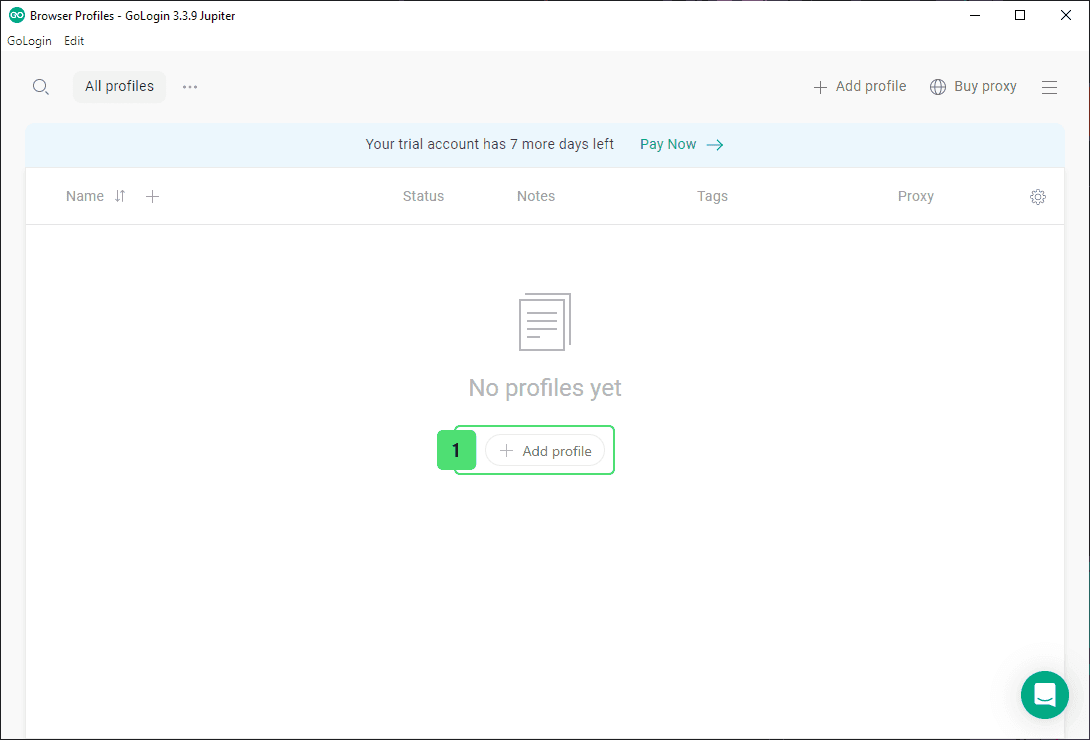This screenshot has width=1090, height=740.
Task: Sort profiles using the Name sort arrows
Action: (120, 196)
